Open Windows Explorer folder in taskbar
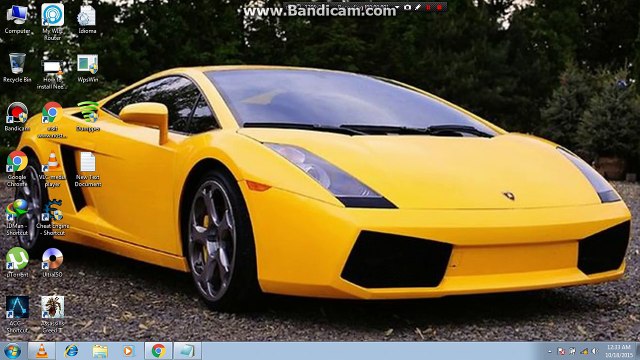The image size is (640, 360). coord(100,351)
